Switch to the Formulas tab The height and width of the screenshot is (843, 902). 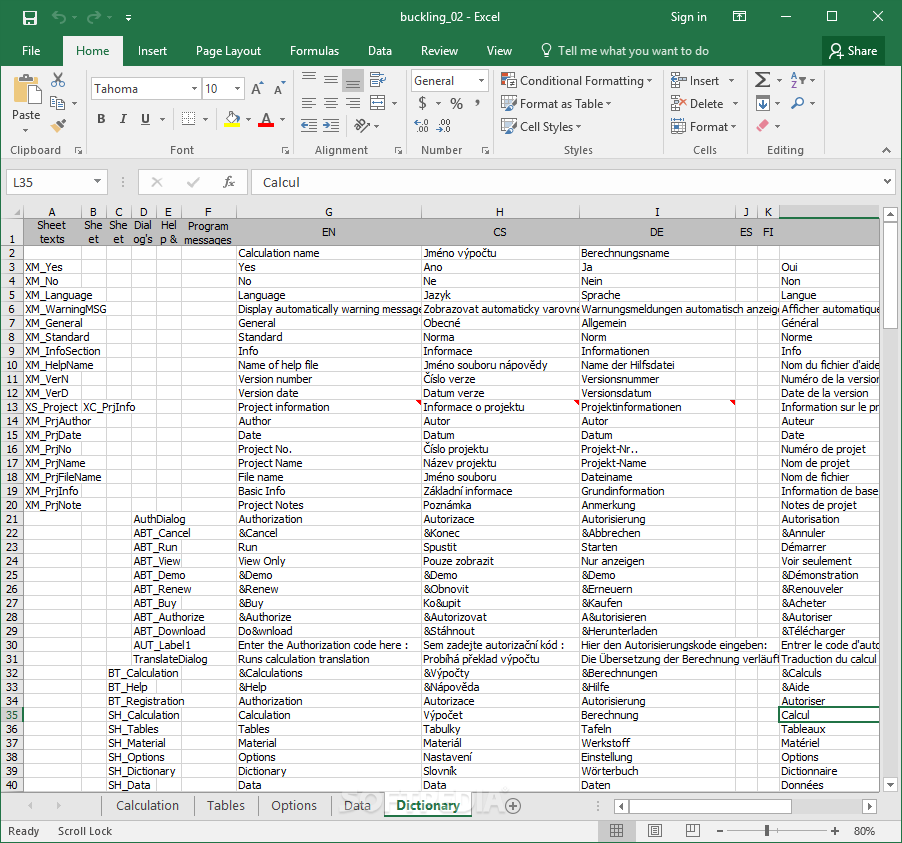314,51
